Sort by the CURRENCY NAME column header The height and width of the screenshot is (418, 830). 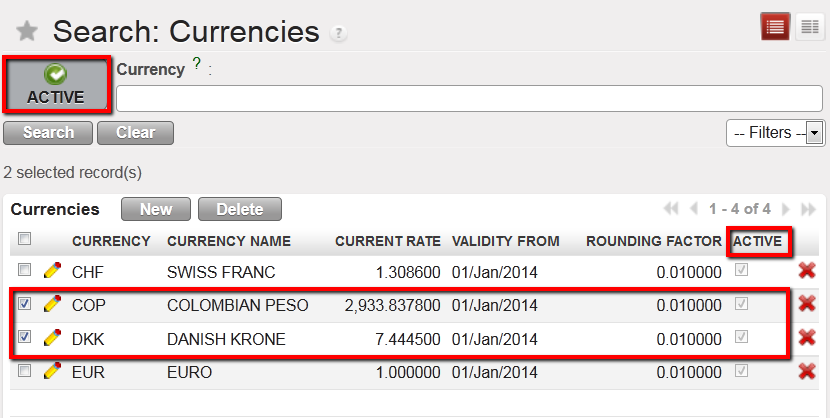click(229, 241)
